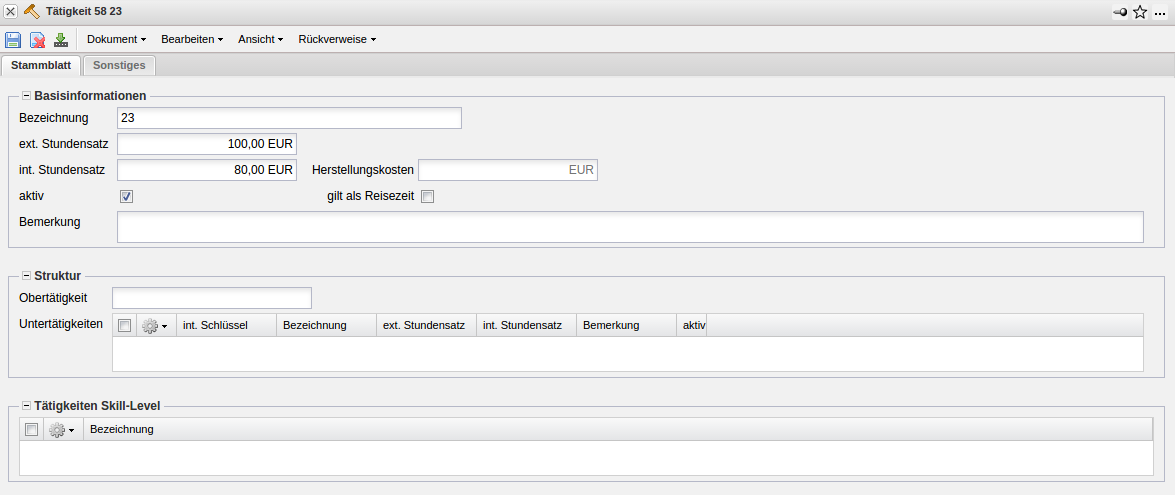The width and height of the screenshot is (1175, 495).
Task: Click the Bezeichnung header in Skill-Level table
Action: [618, 430]
